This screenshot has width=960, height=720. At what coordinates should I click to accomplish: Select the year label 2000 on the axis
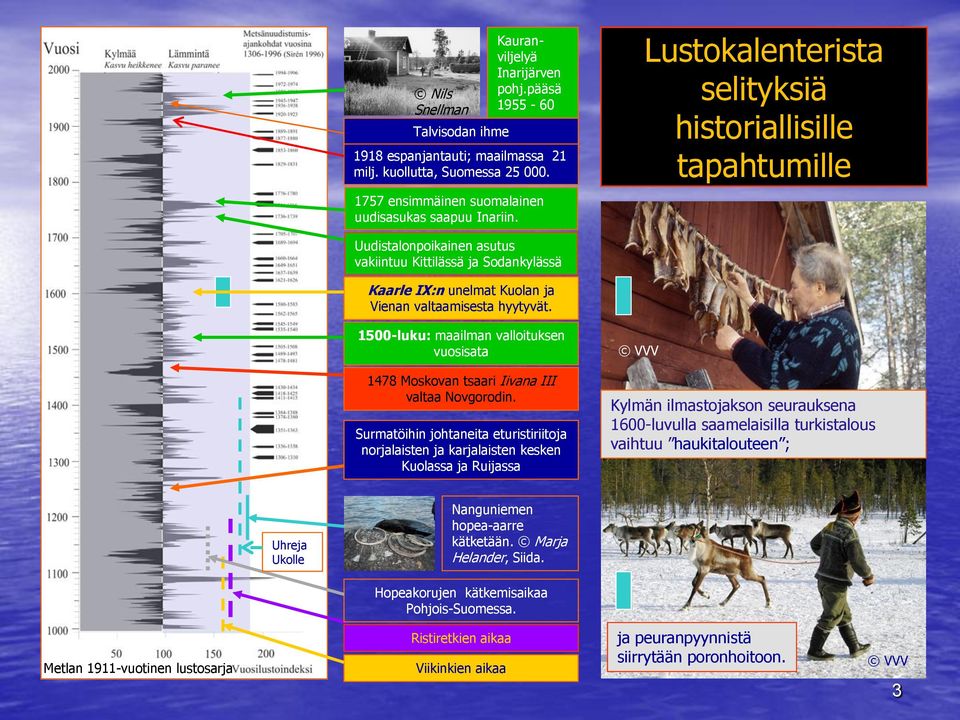point(59,70)
